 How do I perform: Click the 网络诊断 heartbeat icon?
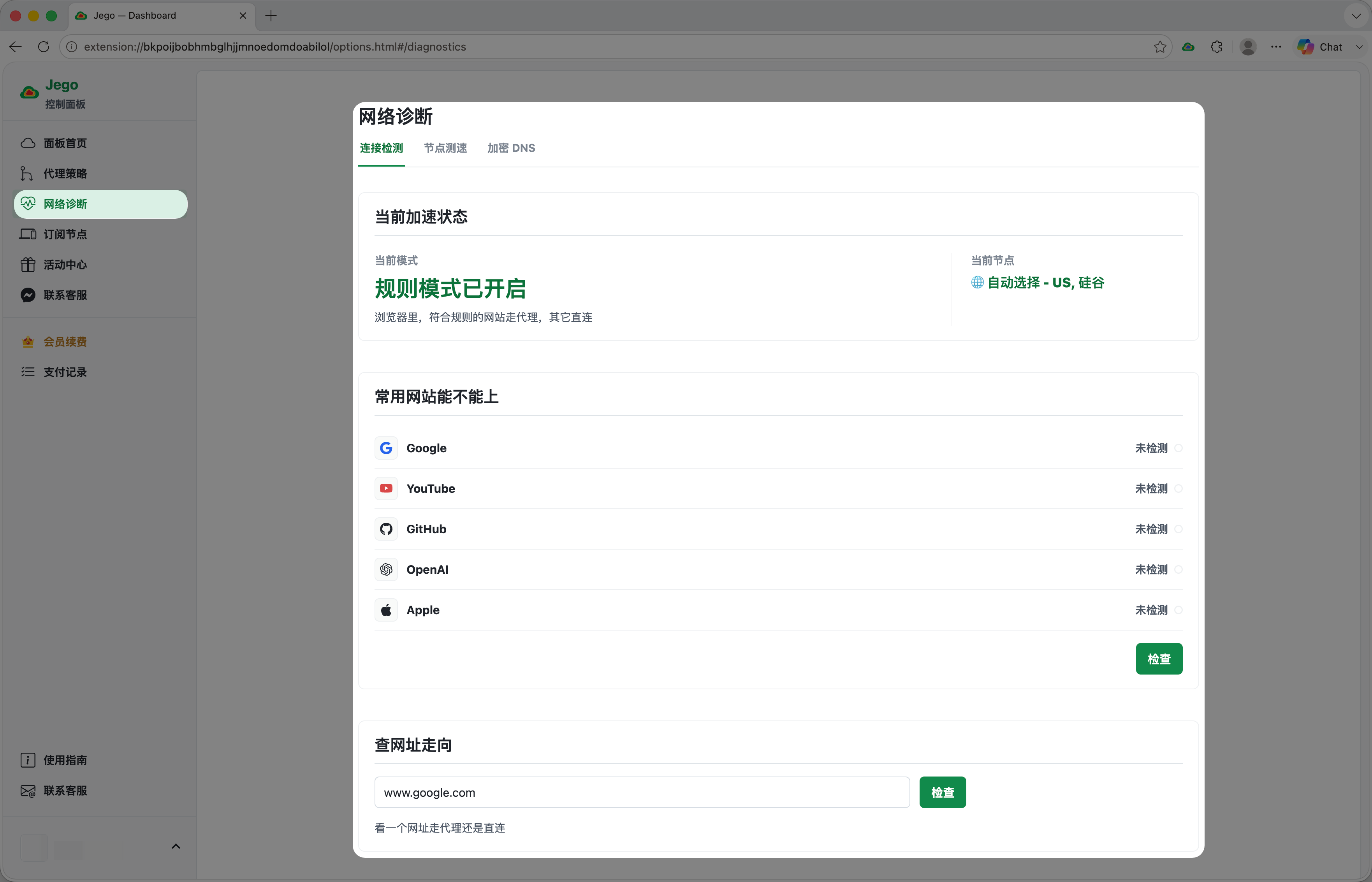[28, 204]
